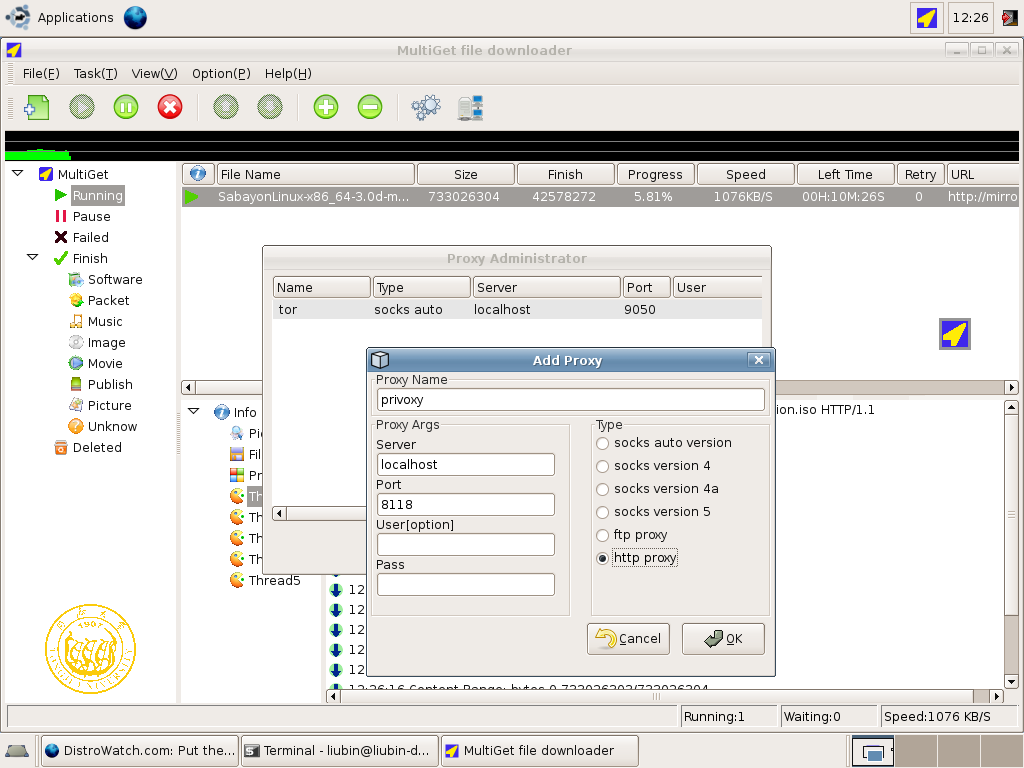The image size is (1024, 768).
Task: Click the Pass input field
Action: [466, 584]
